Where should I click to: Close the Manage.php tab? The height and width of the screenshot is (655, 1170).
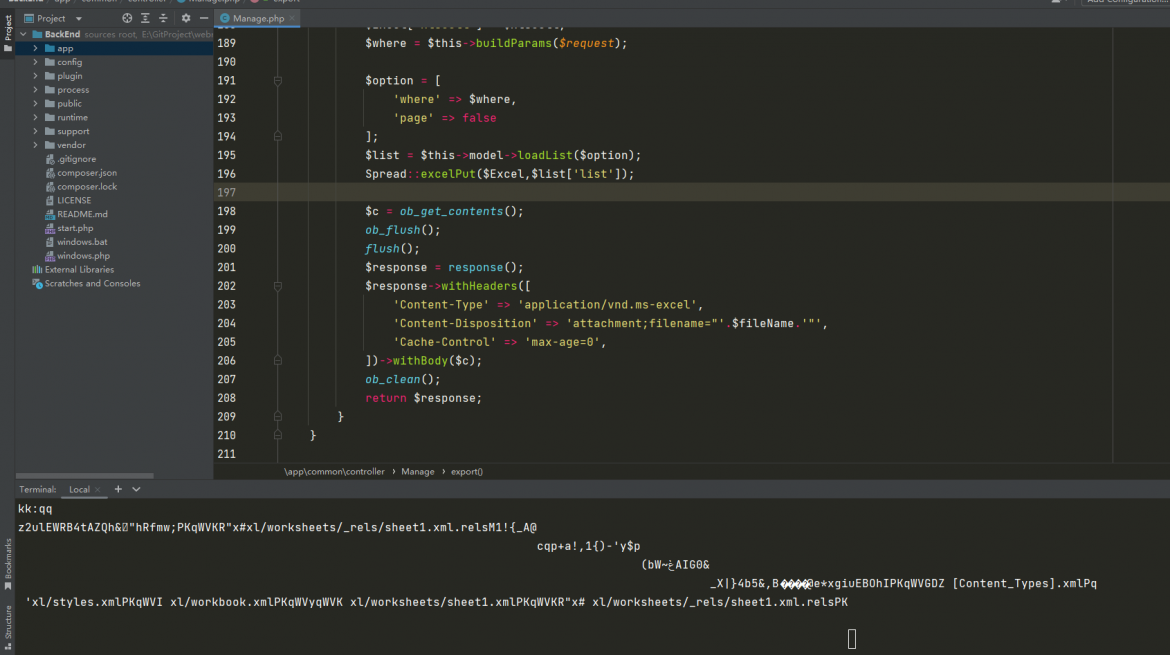pos(292,18)
